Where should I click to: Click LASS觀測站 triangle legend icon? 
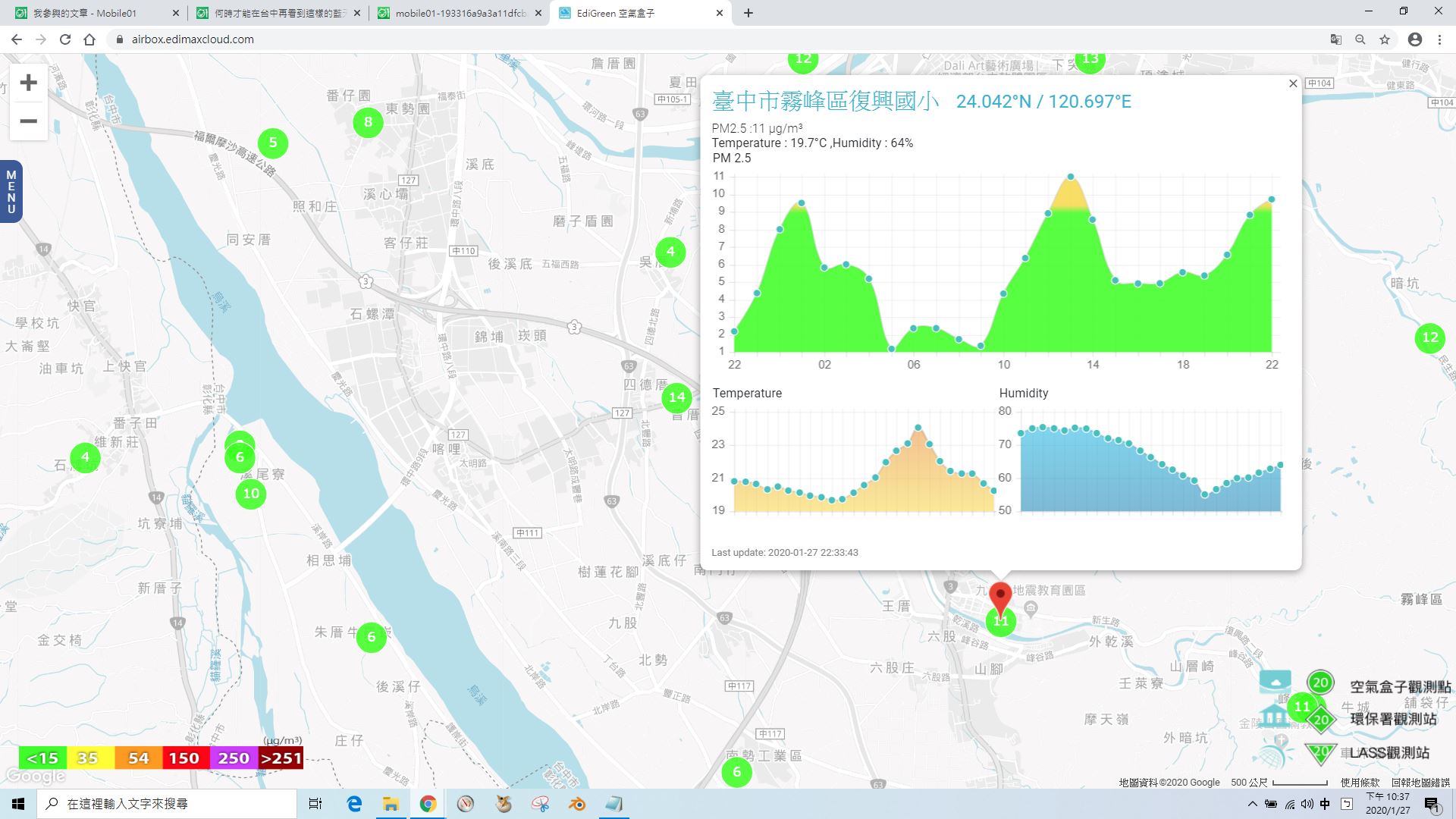pos(1321,752)
